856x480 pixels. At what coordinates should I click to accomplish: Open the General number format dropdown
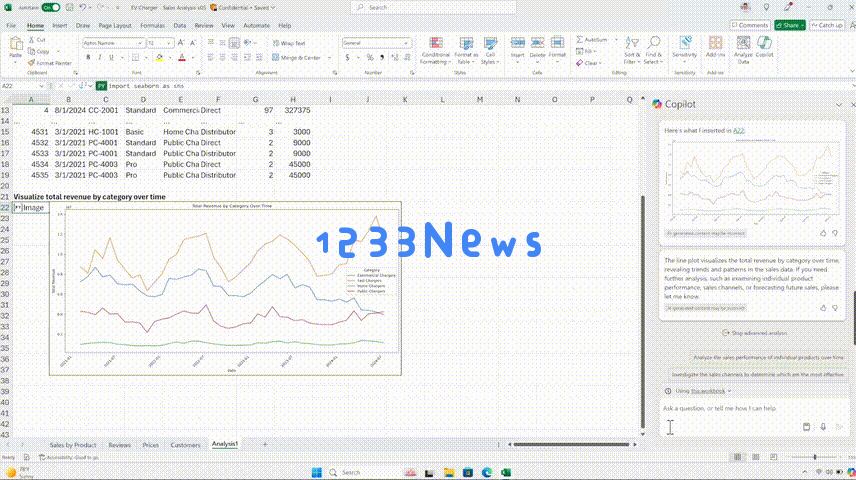point(406,43)
